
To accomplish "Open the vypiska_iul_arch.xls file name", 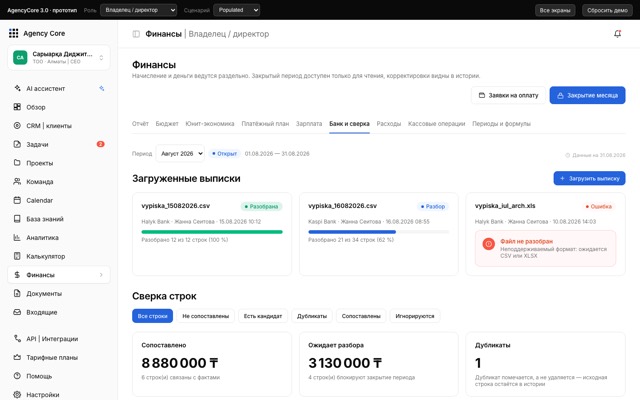I will 505,206.
